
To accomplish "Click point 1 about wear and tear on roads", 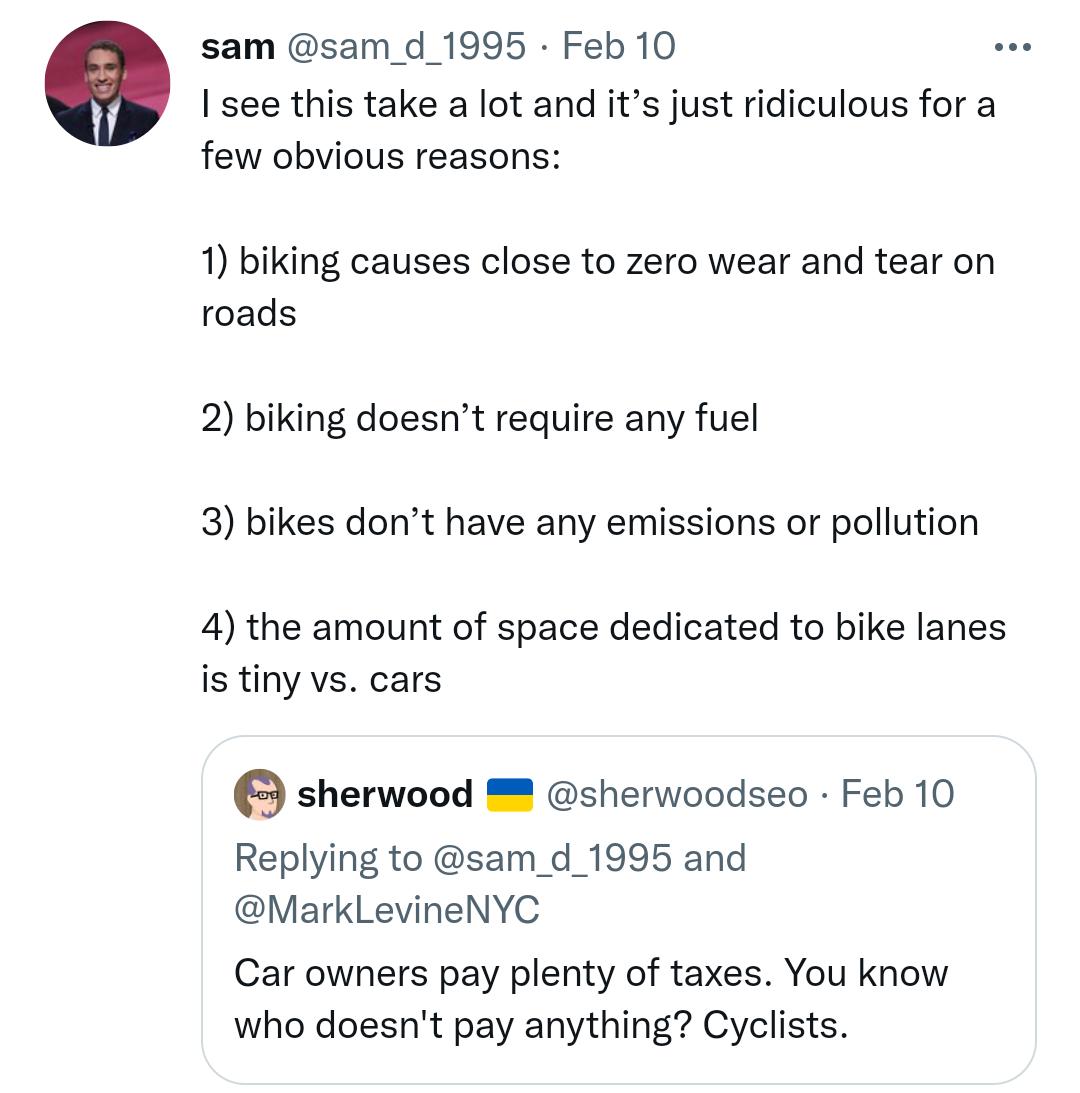I will click(x=597, y=261).
